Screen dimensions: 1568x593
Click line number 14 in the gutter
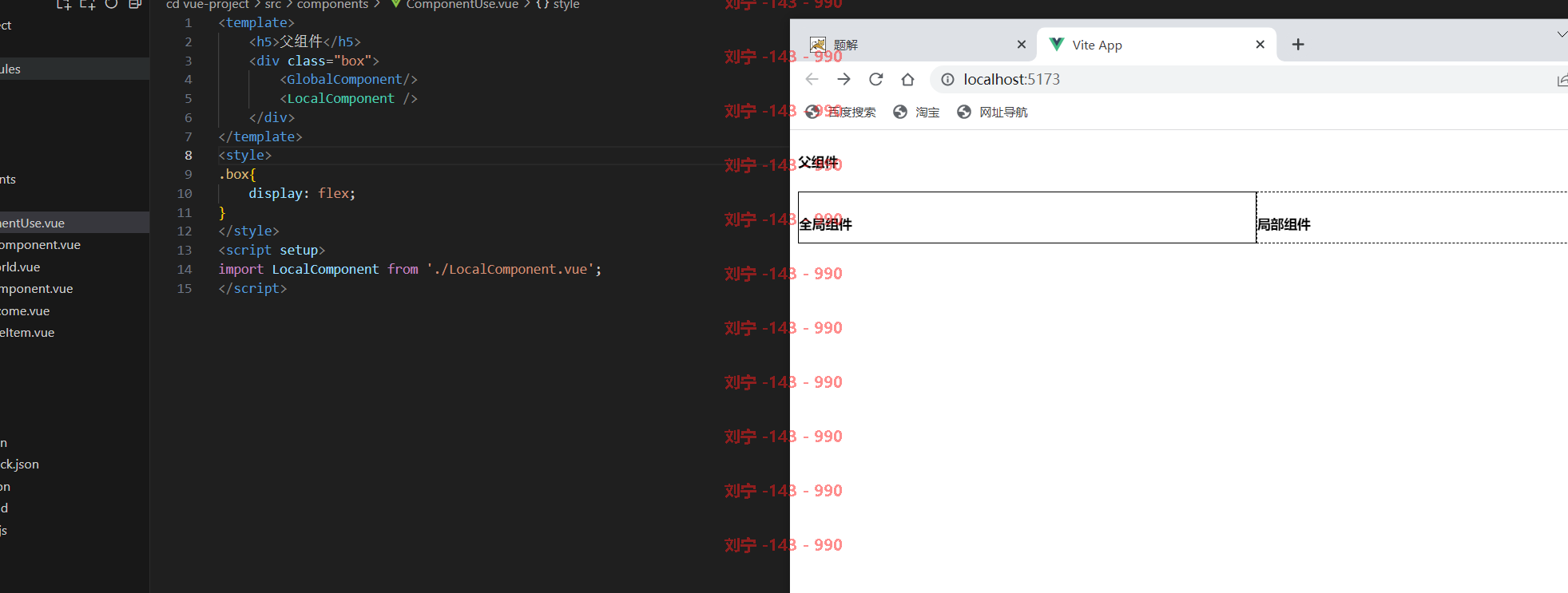[x=185, y=270]
